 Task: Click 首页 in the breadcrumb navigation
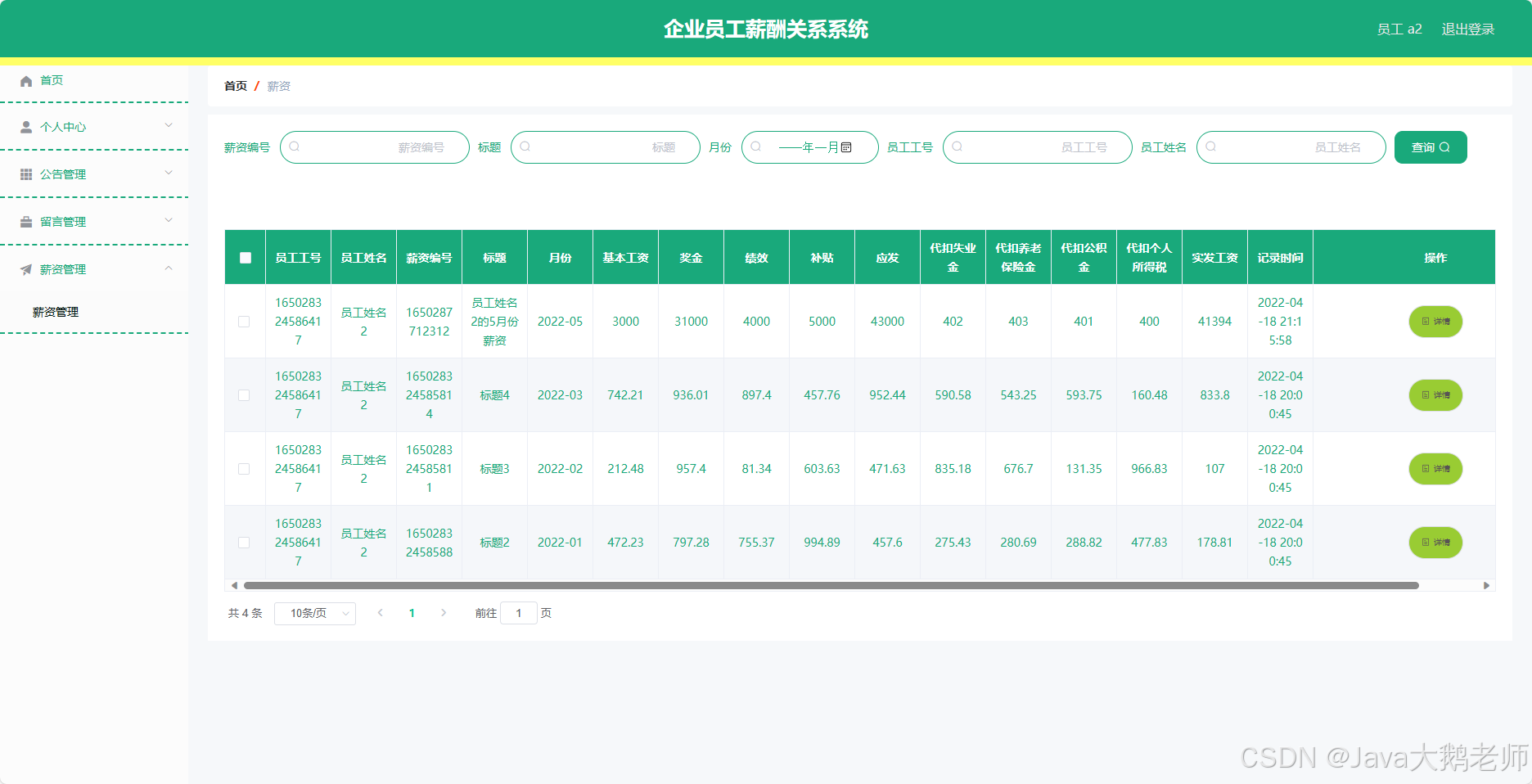tap(234, 85)
